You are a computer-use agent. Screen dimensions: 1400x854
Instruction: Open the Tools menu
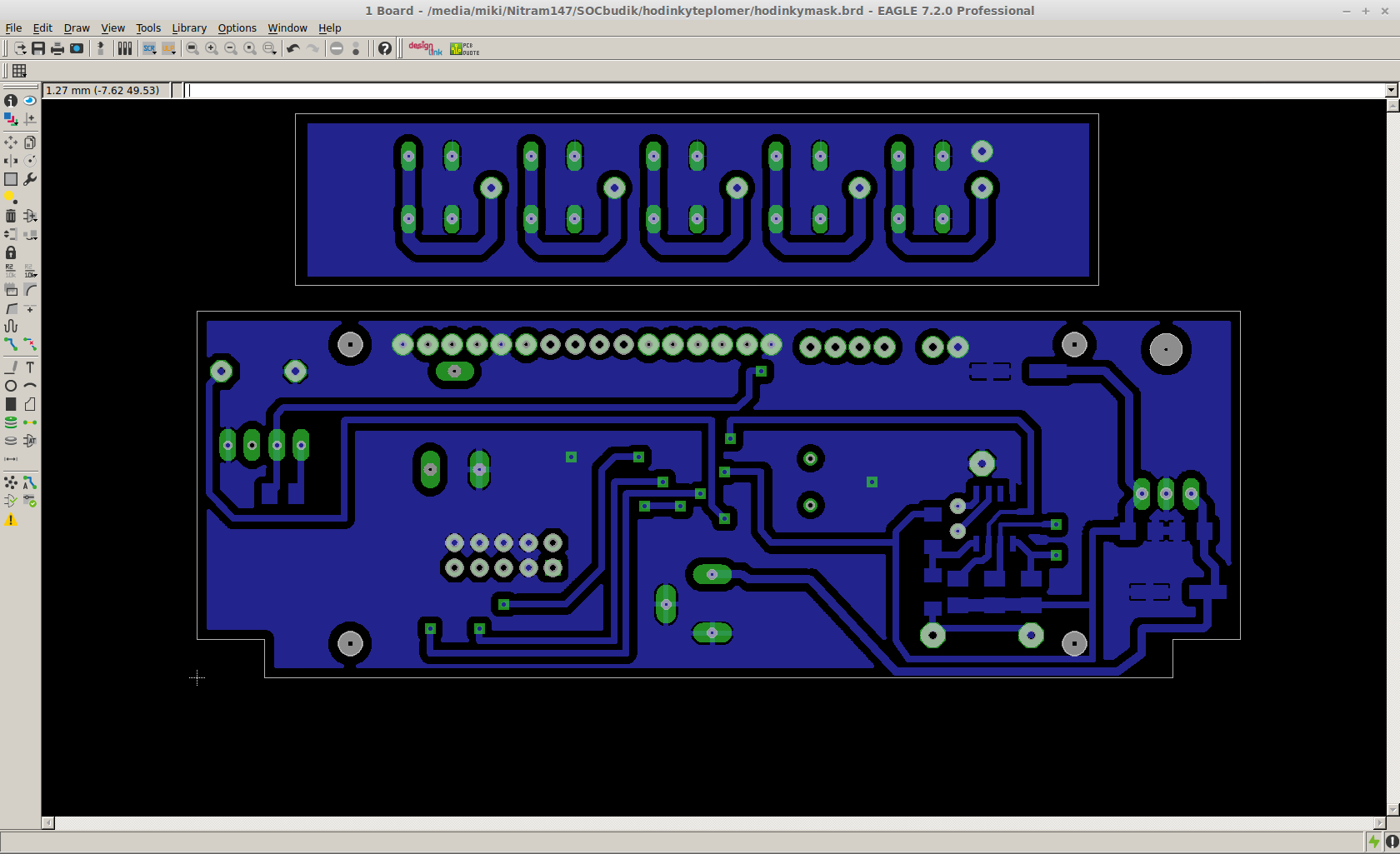tap(148, 27)
